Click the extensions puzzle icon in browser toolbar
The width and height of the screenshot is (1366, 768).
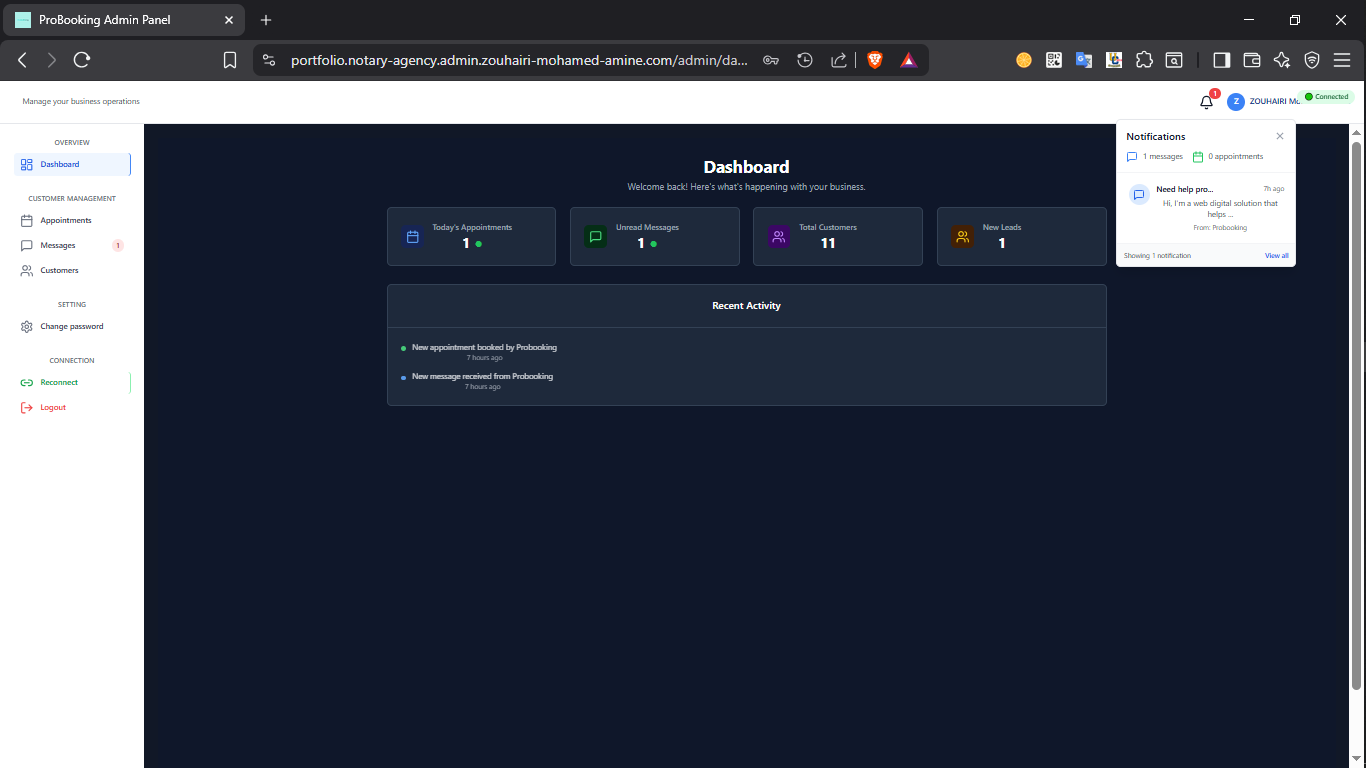[x=1144, y=60]
